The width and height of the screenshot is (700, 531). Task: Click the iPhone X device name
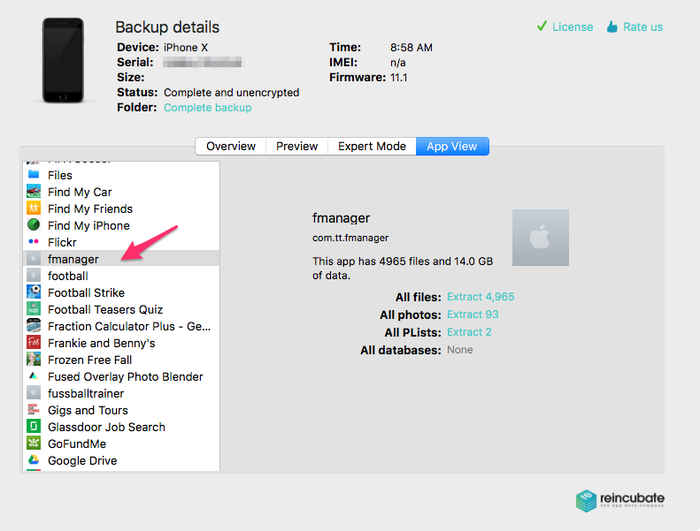click(x=186, y=47)
